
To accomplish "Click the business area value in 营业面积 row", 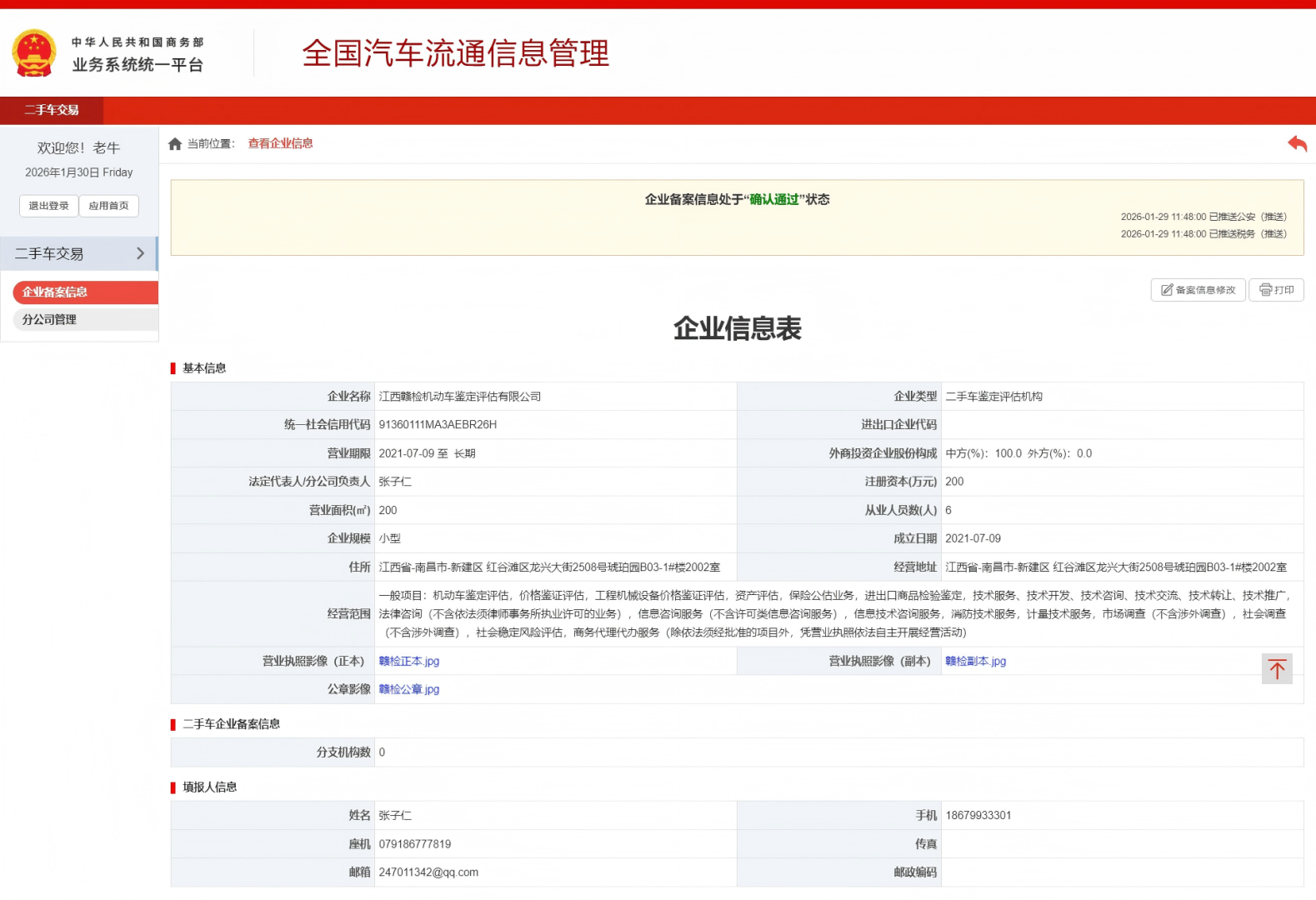I will coord(388,510).
